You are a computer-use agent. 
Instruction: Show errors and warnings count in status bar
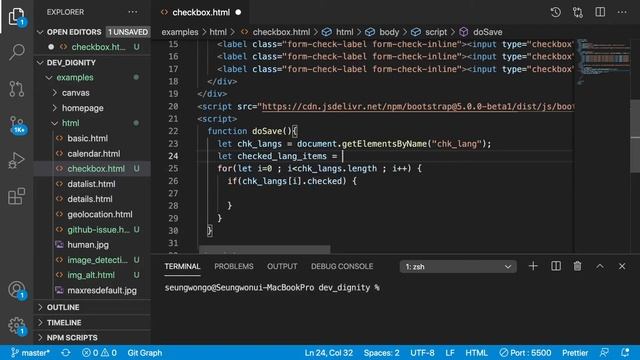tap(99, 353)
